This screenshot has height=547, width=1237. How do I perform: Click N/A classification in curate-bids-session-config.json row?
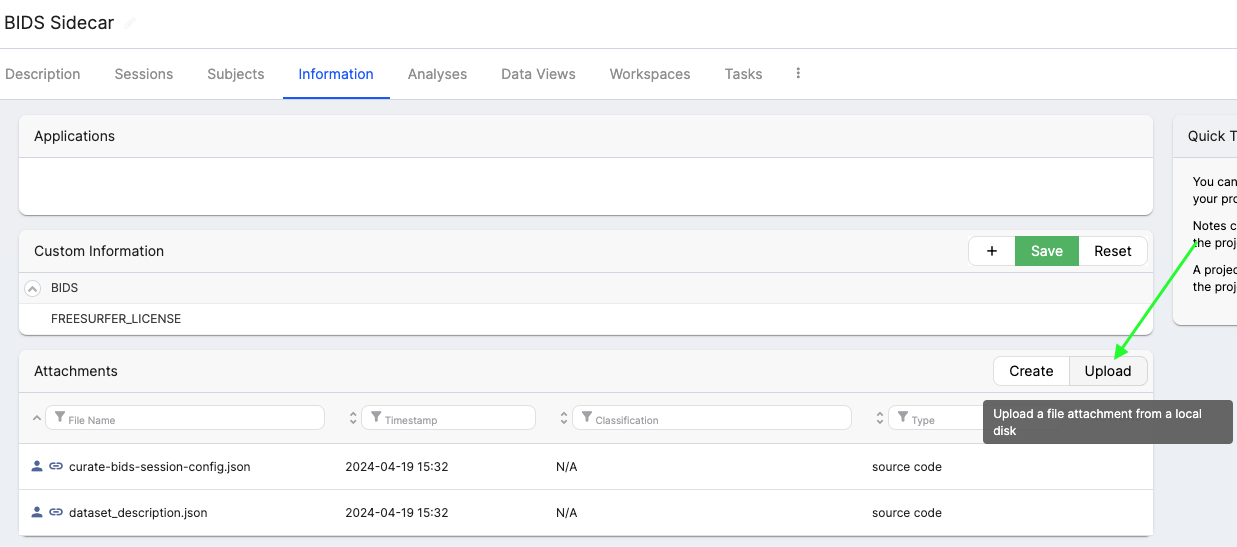point(567,467)
